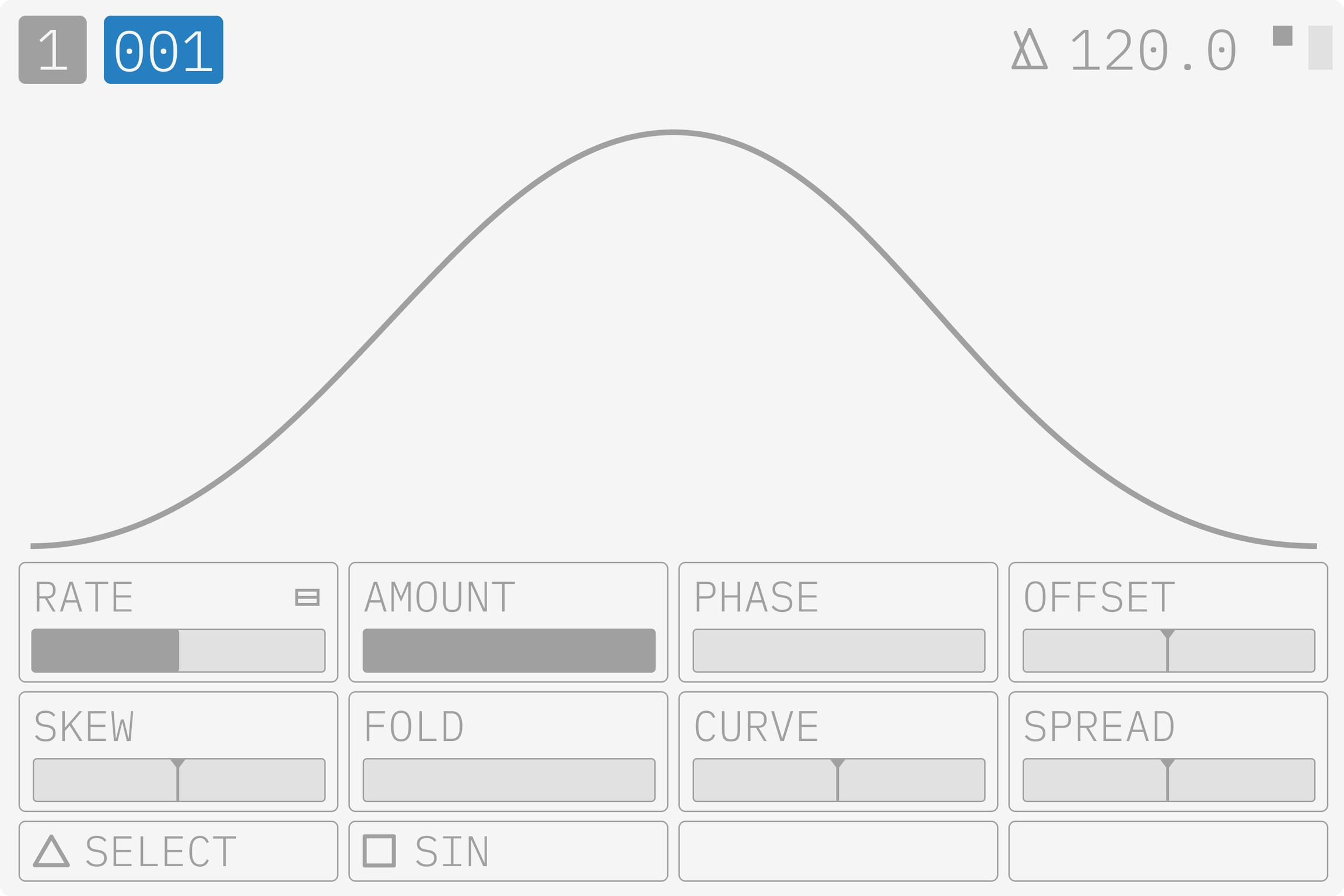Click the square icon beside SIN

(x=379, y=851)
